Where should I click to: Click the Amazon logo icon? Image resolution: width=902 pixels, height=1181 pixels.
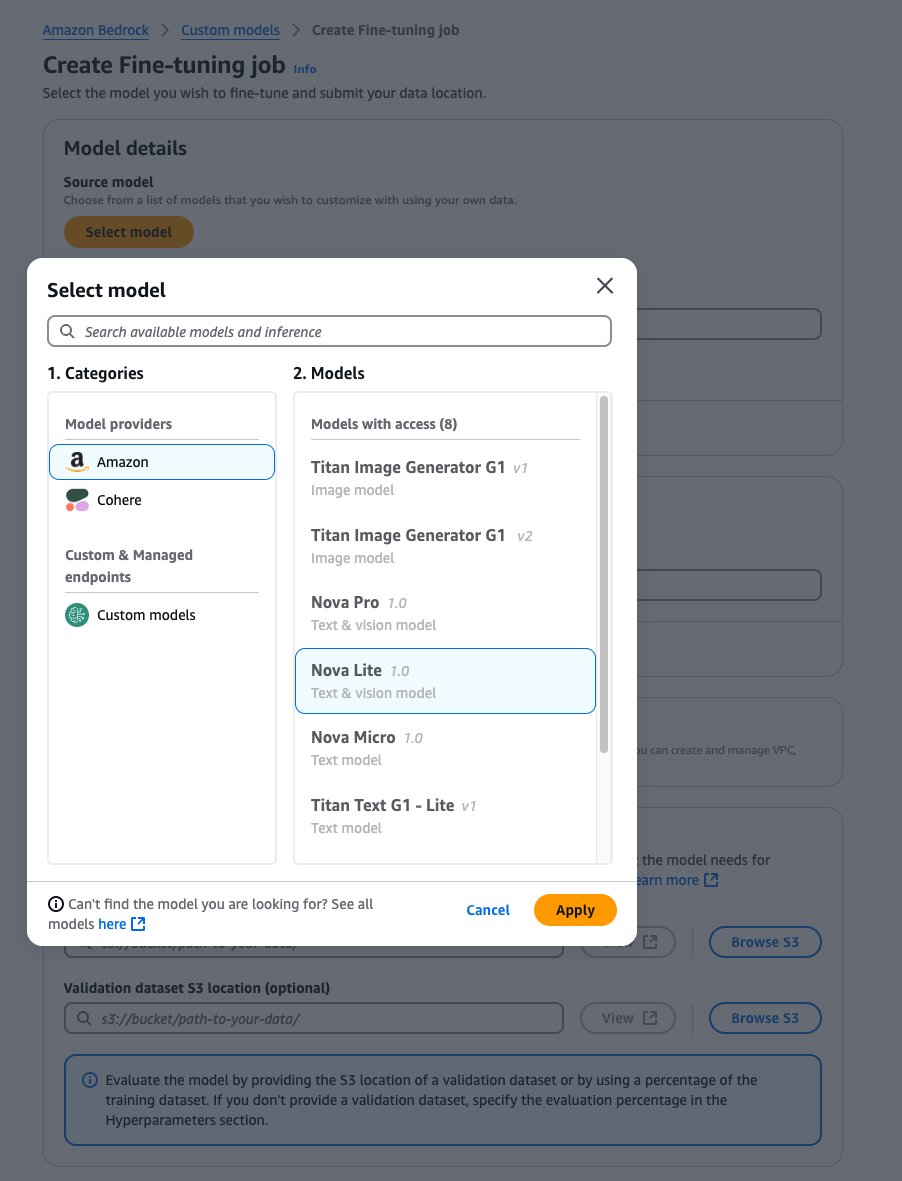[77, 462]
